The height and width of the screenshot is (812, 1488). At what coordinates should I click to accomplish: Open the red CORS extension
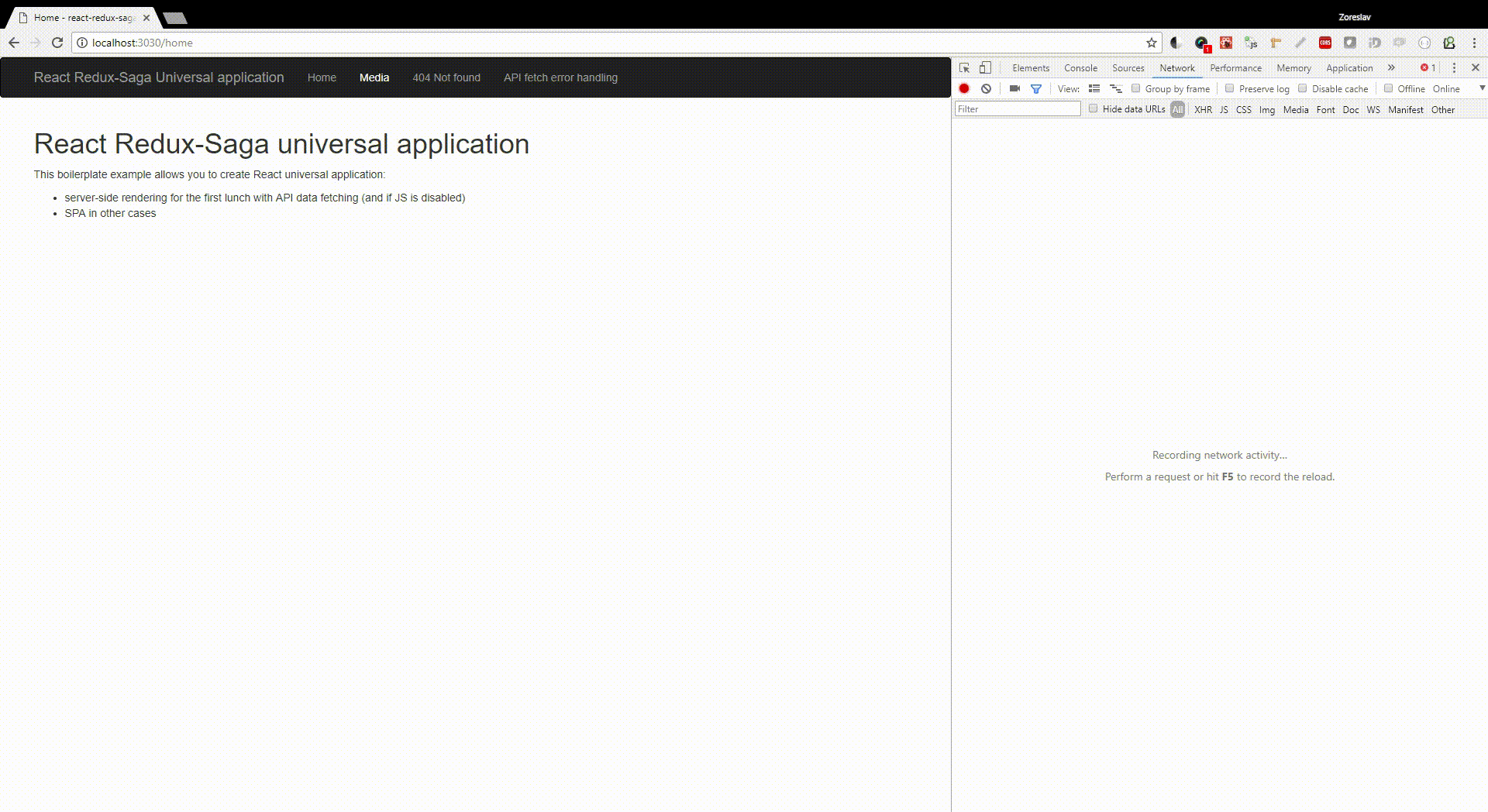pyautogui.click(x=1325, y=43)
